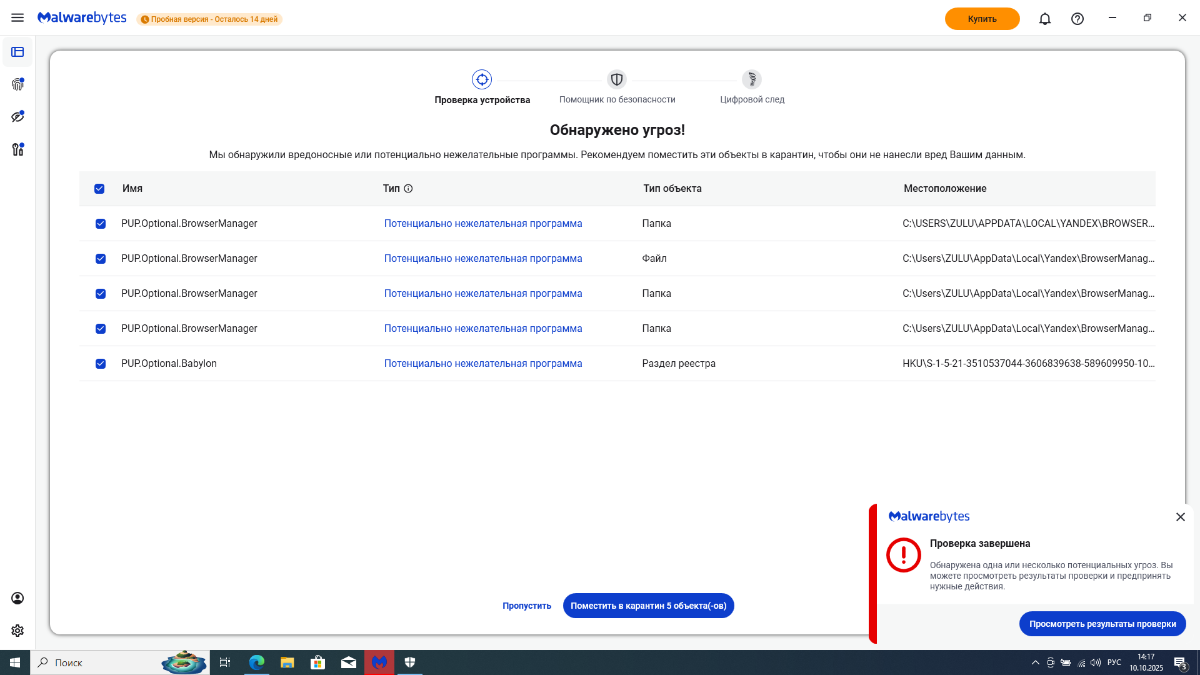Image resolution: width=1200 pixels, height=675 pixels.
Task: Click the Malwarebytes taskbar icon
Action: tap(379, 662)
